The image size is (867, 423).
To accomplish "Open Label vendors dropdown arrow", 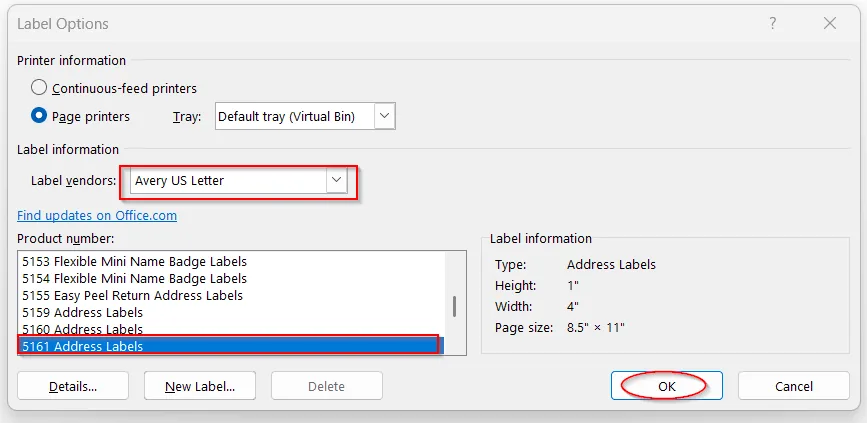I will (336, 180).
